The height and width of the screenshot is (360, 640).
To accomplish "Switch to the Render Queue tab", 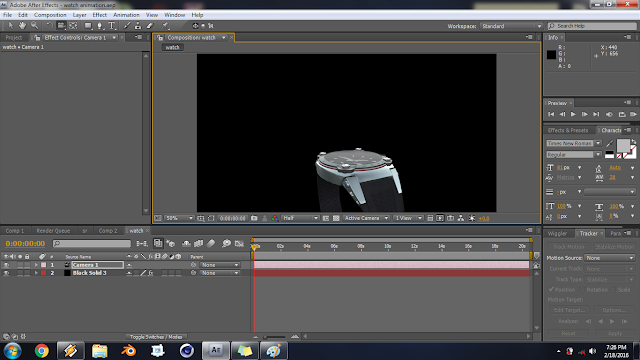I will 53,231.
